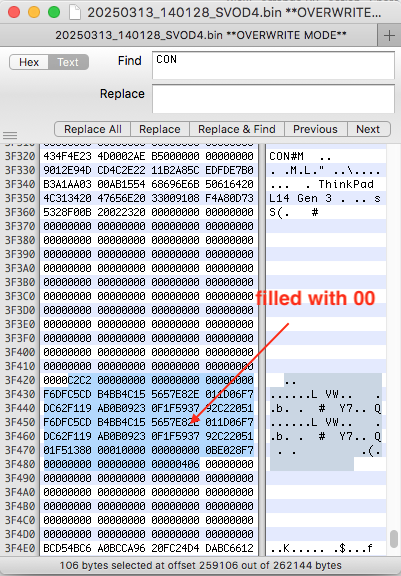The image size is (401, 576).
Task: Add a new tab with plus icon
Action: tap(389, 36)
